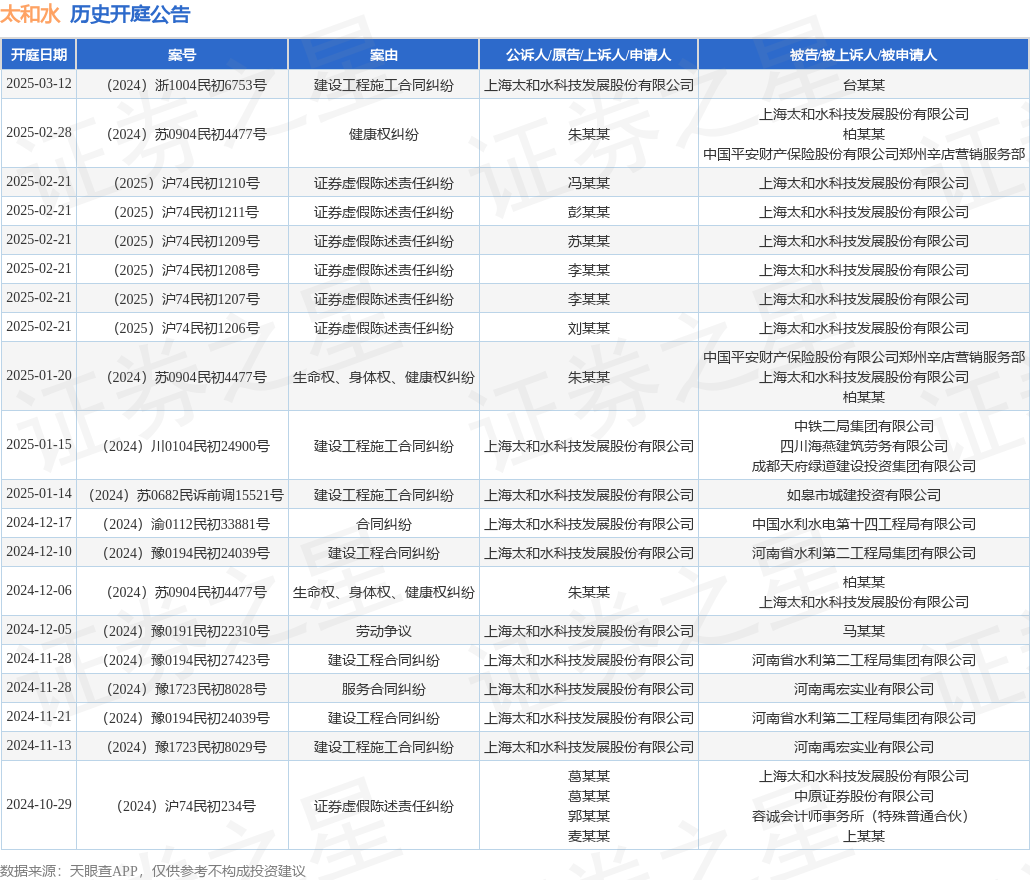Select the 健康权纠纷 case cause

(x=384, y=134)
